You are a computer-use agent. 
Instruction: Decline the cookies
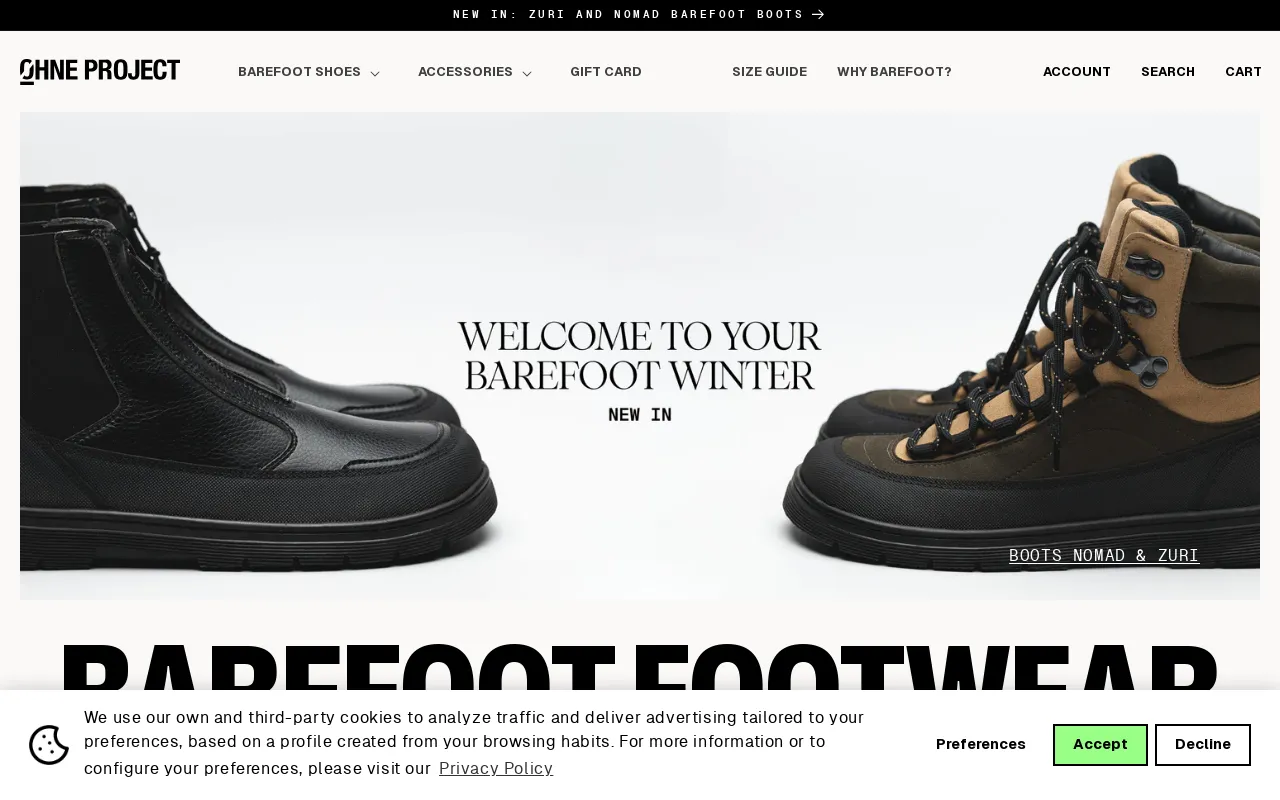click(x=1203, y=745)
